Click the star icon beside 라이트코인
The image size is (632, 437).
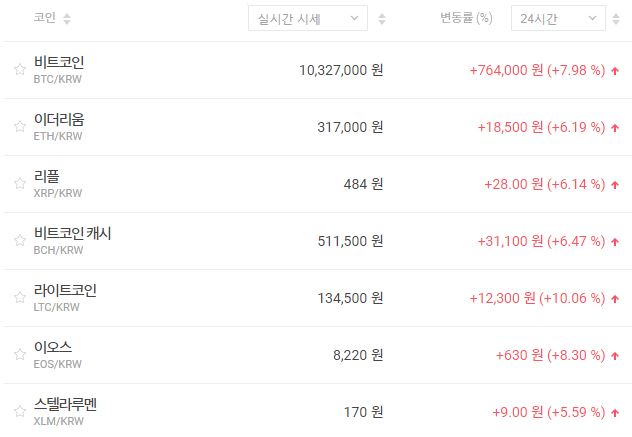19,298
